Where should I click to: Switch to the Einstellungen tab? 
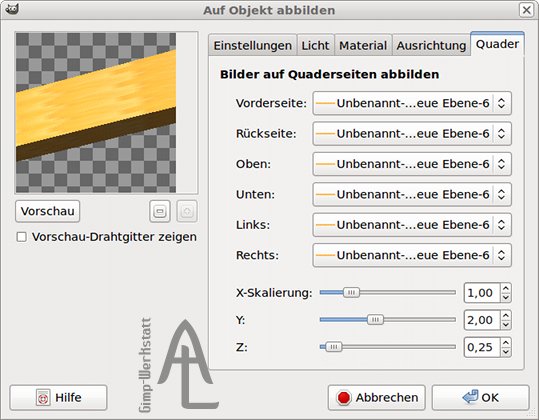point(253,45)
